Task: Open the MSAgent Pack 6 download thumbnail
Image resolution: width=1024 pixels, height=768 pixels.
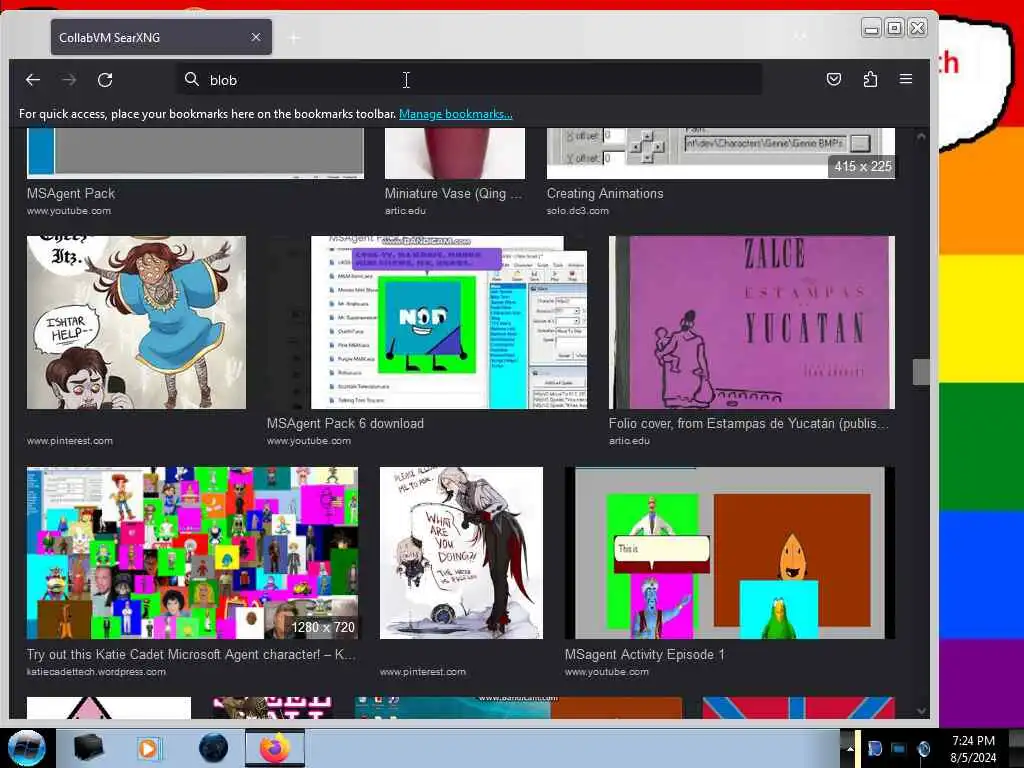Action: (426, 323)
